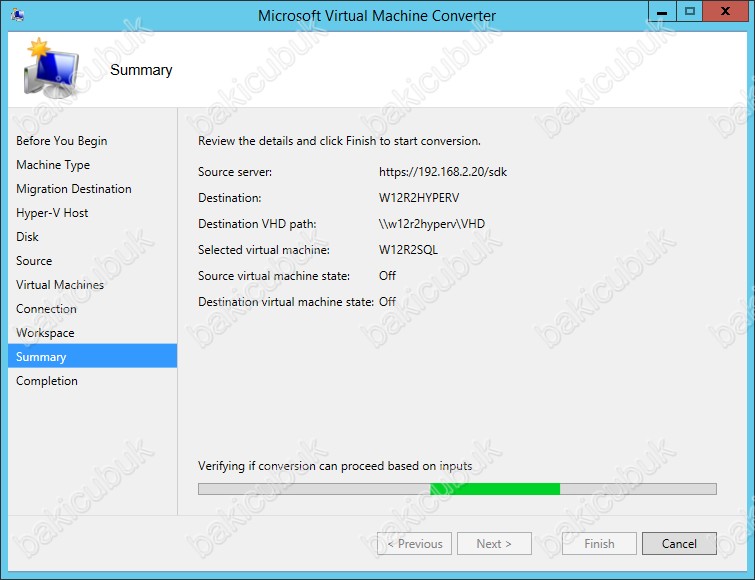This screenshot has width=755, height=580.
Task: Jump to the Disk step
Action: 27,237
